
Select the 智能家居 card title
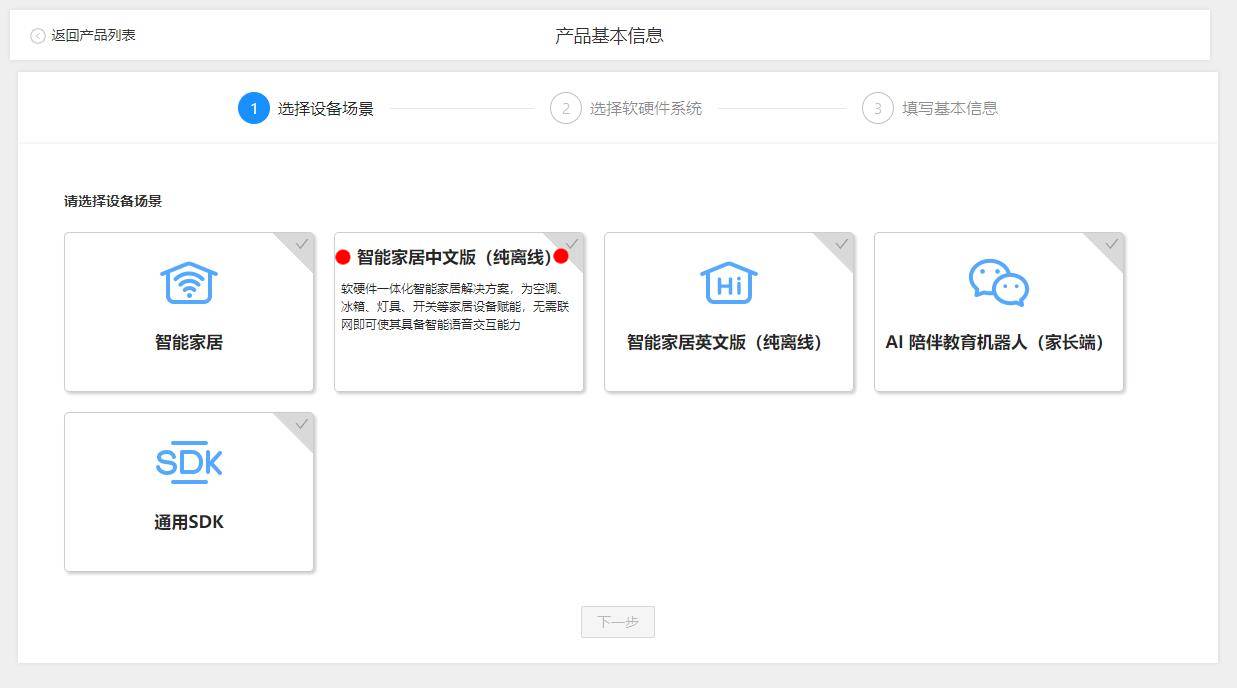click(x=189, y=342)
